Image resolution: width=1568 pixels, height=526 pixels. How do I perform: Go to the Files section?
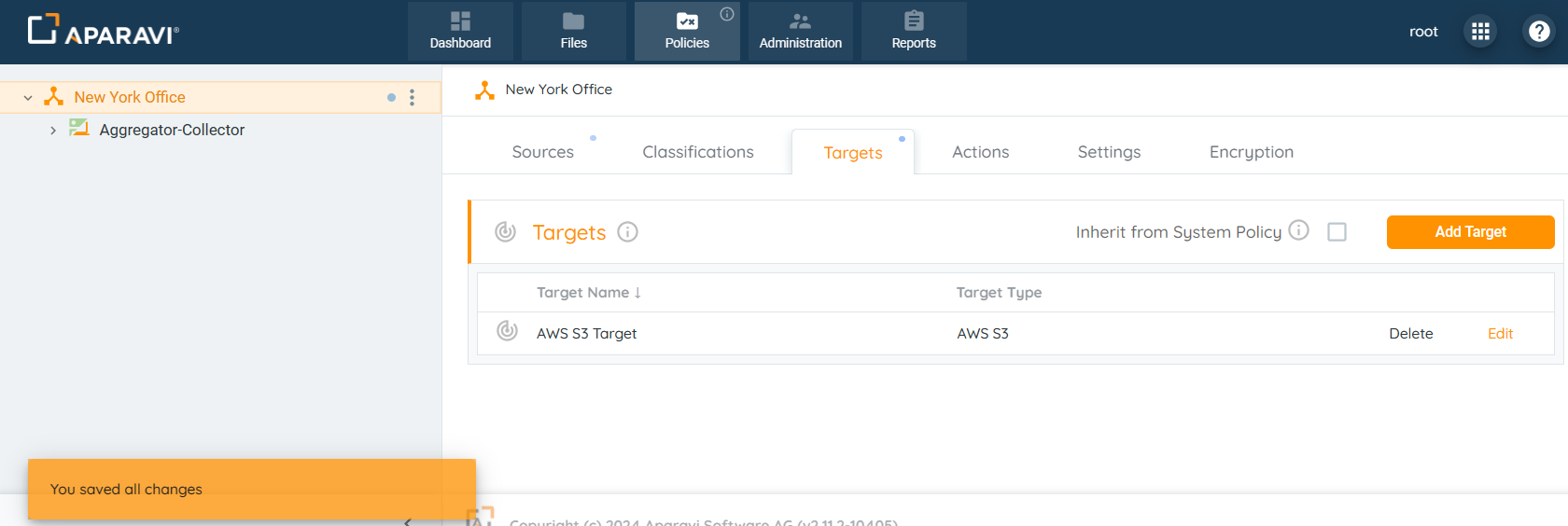pos(573,32)
